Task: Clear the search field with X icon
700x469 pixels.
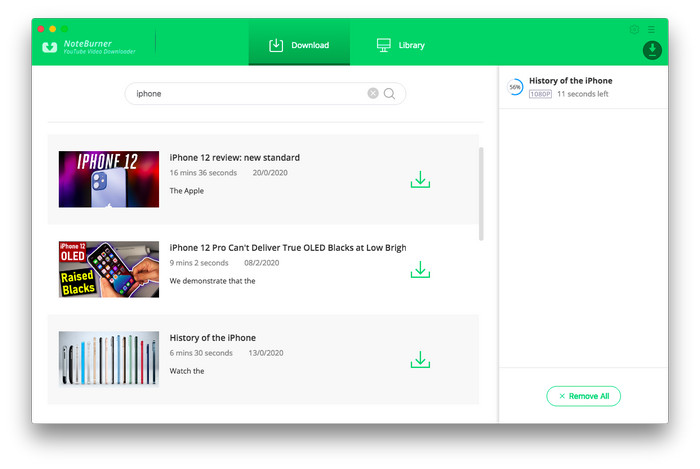Action: [373, 93]
